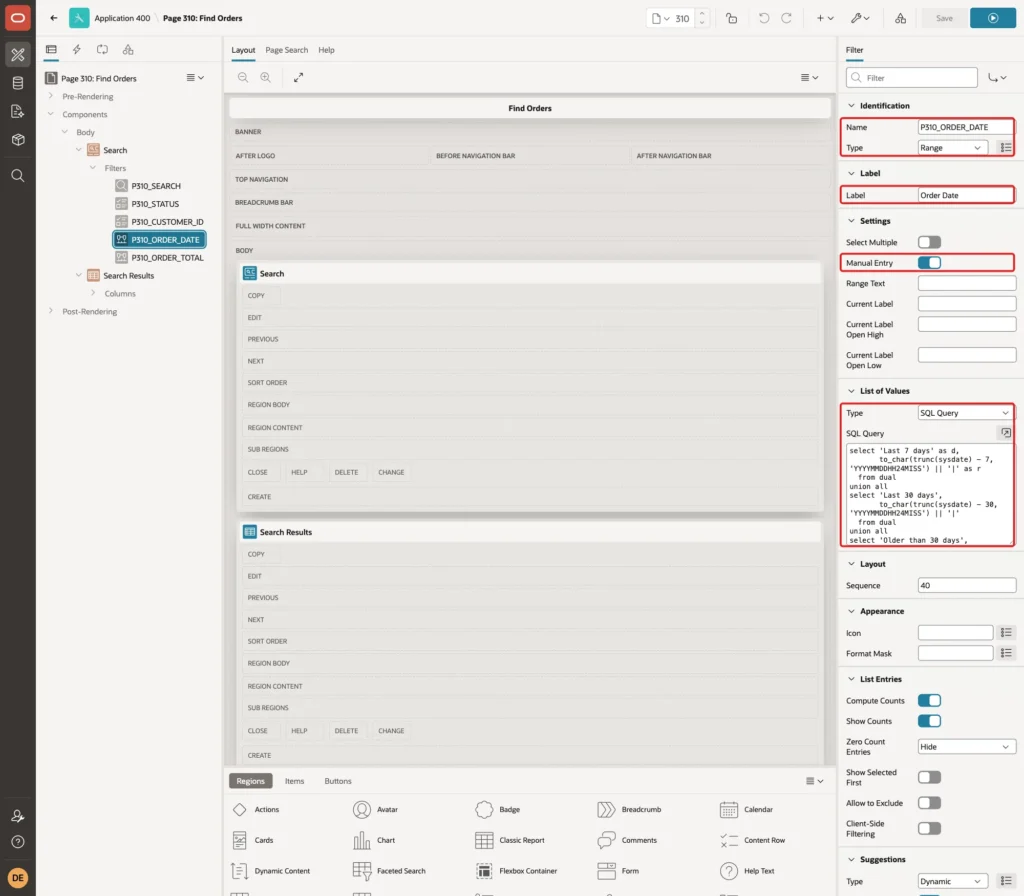Switch to Layout tab
The height and width of the screenshot is (896, 1024).
(243, 50)
